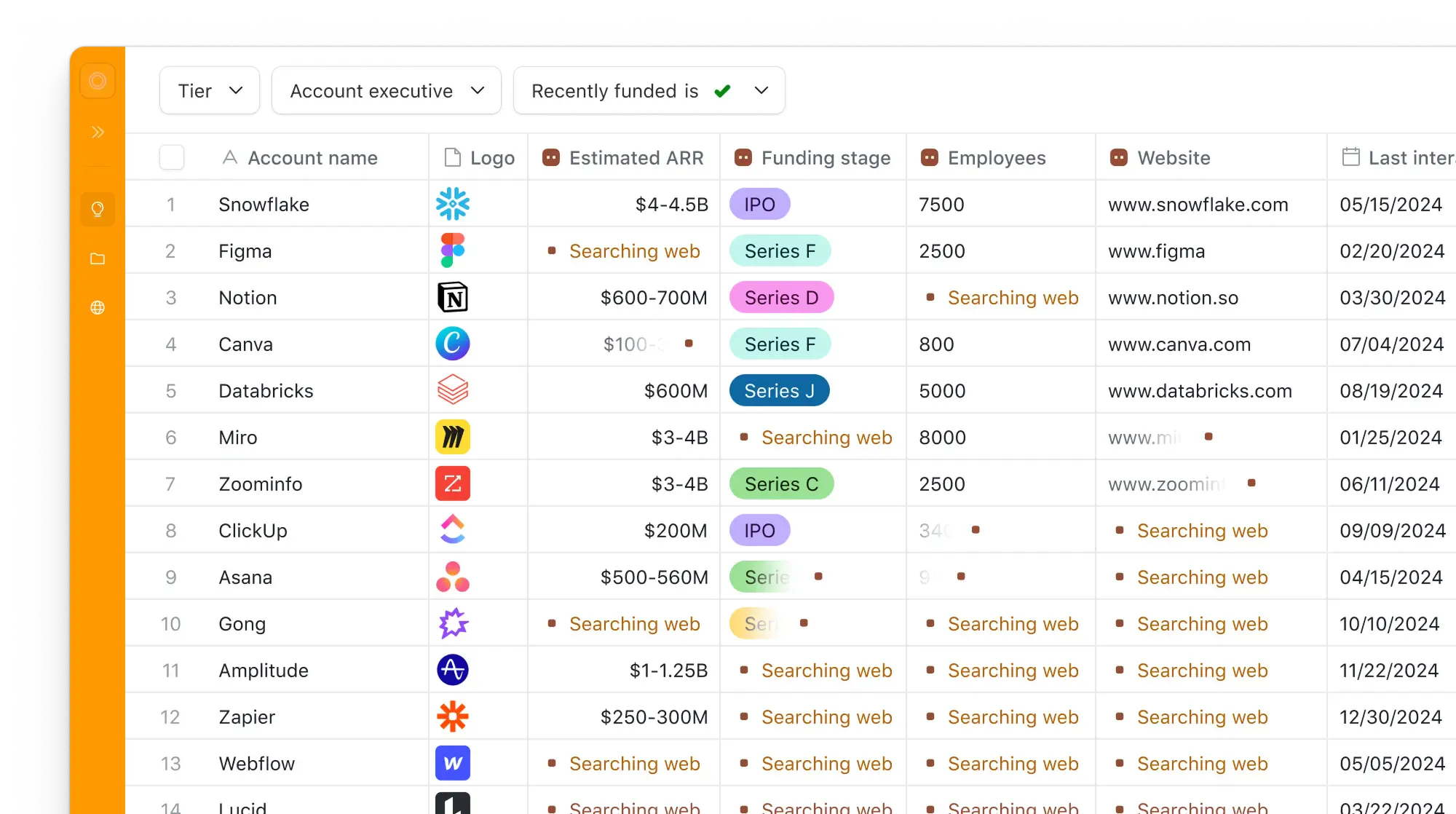The height and width of the screenshot is (814, 1456).
Task: Expand the Recently funded filter dropdown
Action: click(x=649, y=90)
